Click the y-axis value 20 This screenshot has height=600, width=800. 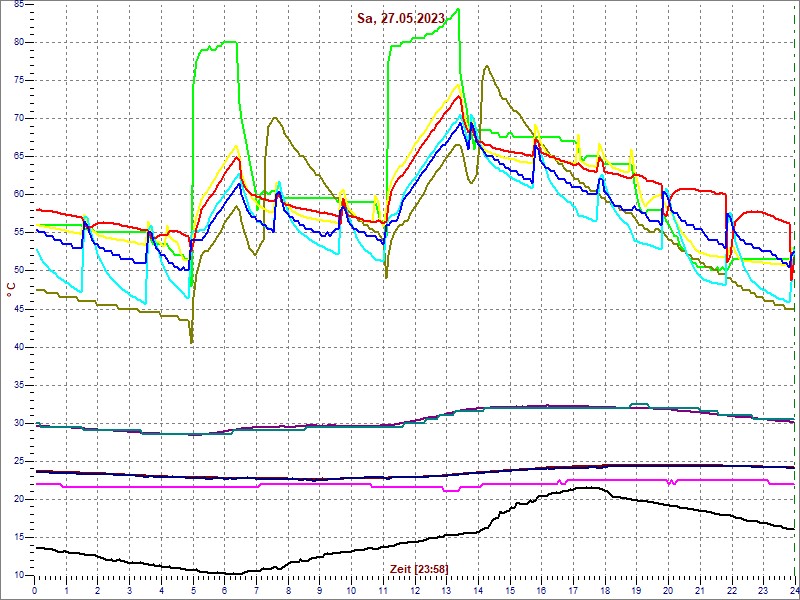click(x=19, y=499)
